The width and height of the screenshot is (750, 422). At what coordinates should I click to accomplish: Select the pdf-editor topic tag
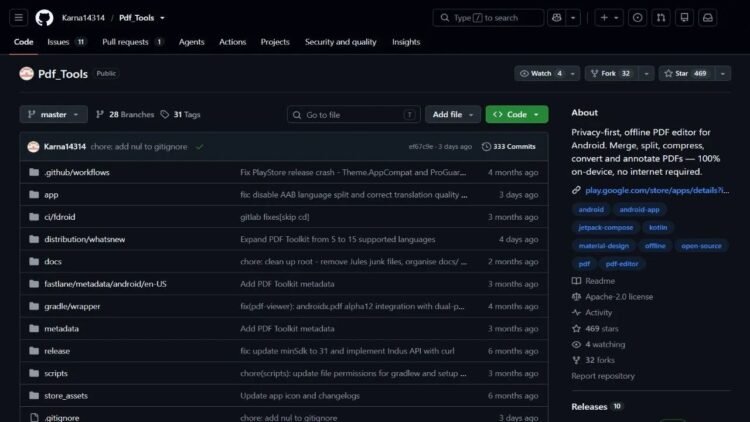622,264
